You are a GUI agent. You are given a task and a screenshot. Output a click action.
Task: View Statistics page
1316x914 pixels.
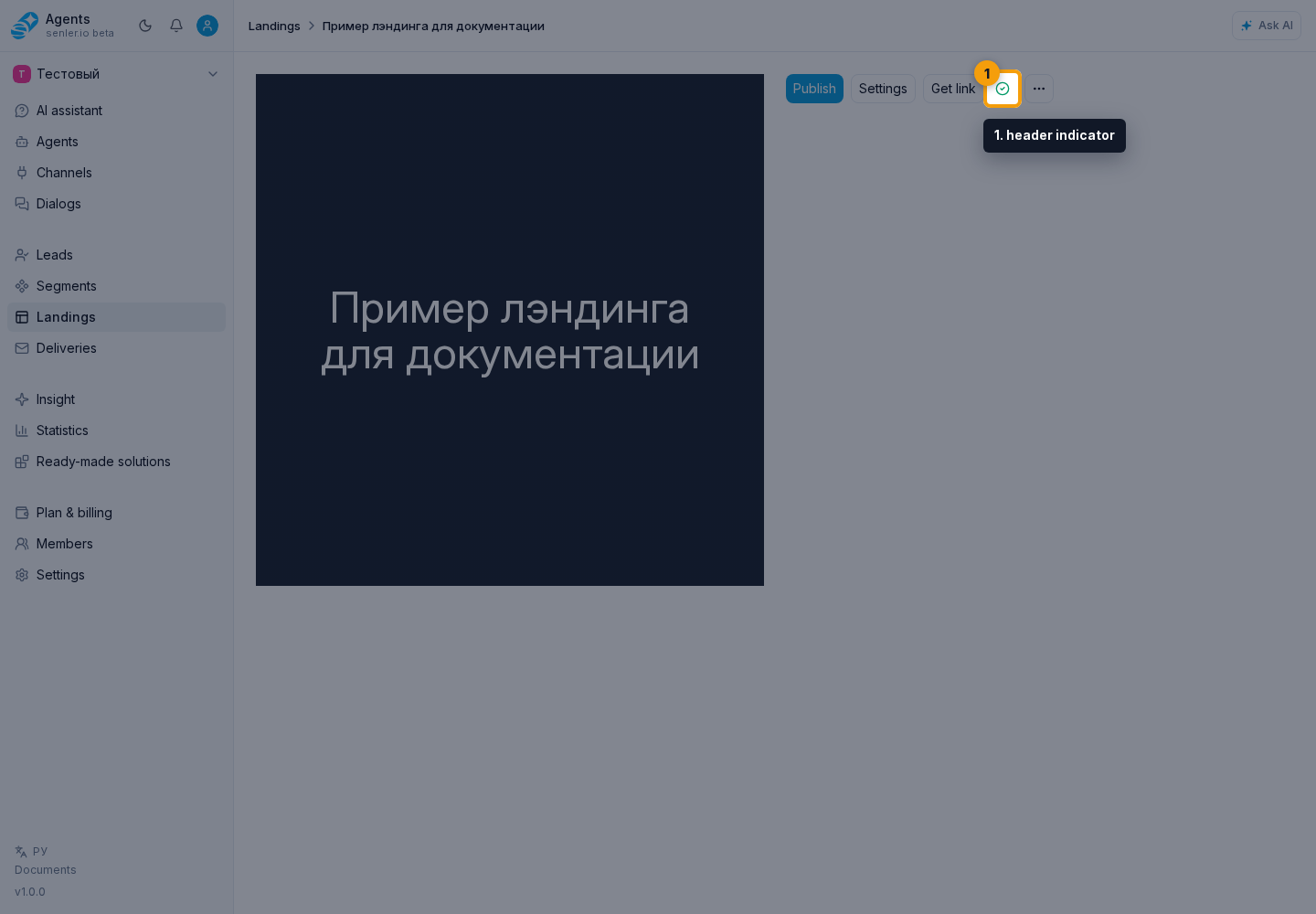click(116, 430)
